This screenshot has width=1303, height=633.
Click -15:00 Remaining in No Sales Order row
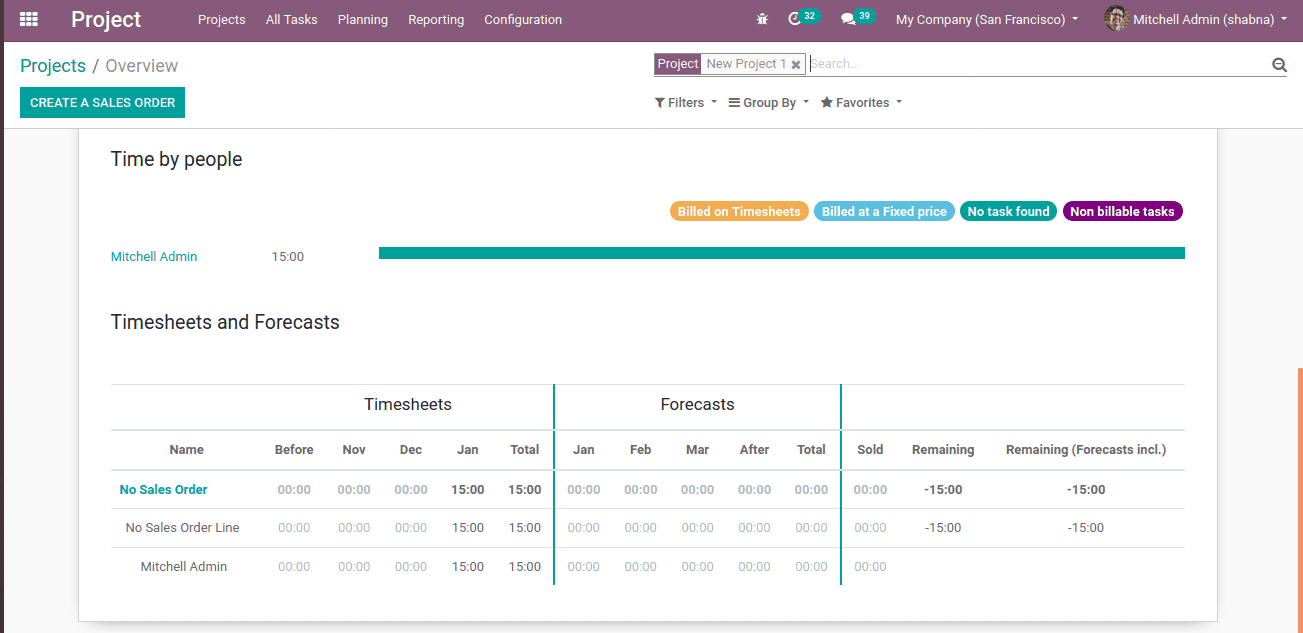pyautogui.click(x=943, y=489)
